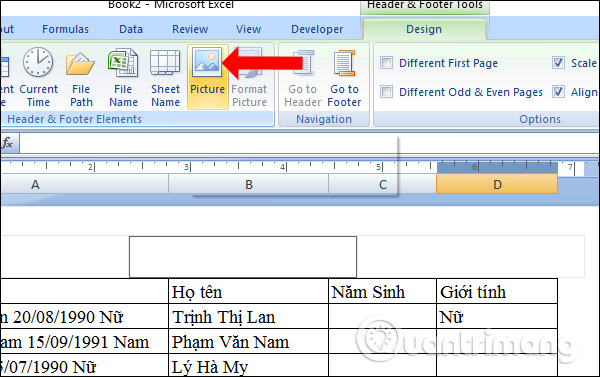Insert Sheet Name element
Screen dimensions: 600x377
tap(165, 78)
